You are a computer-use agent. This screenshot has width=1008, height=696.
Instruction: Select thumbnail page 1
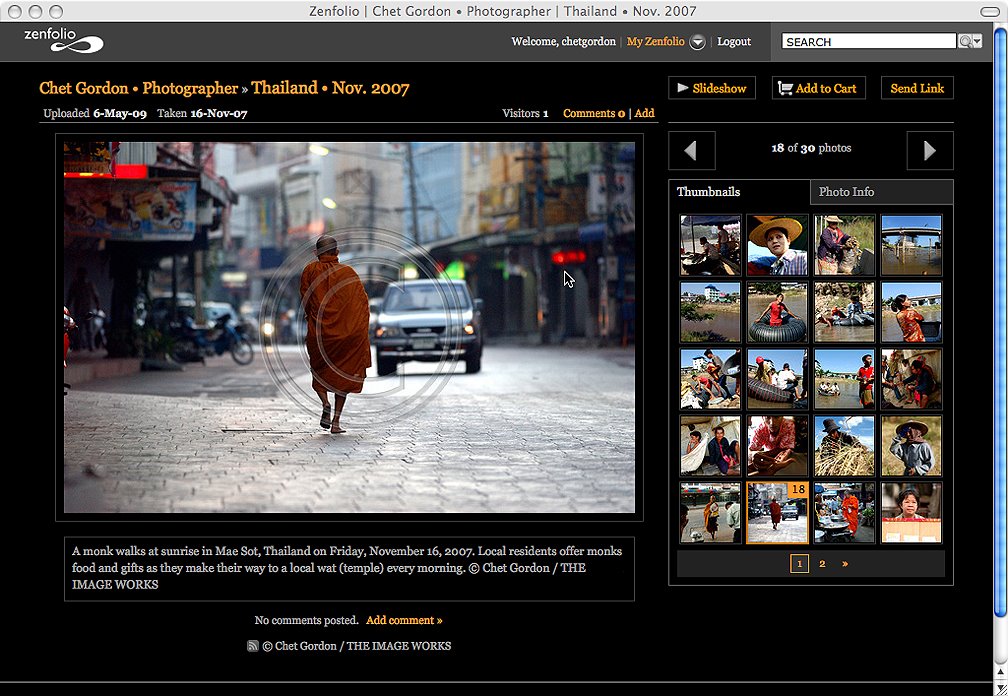click(x=799, y=564)
